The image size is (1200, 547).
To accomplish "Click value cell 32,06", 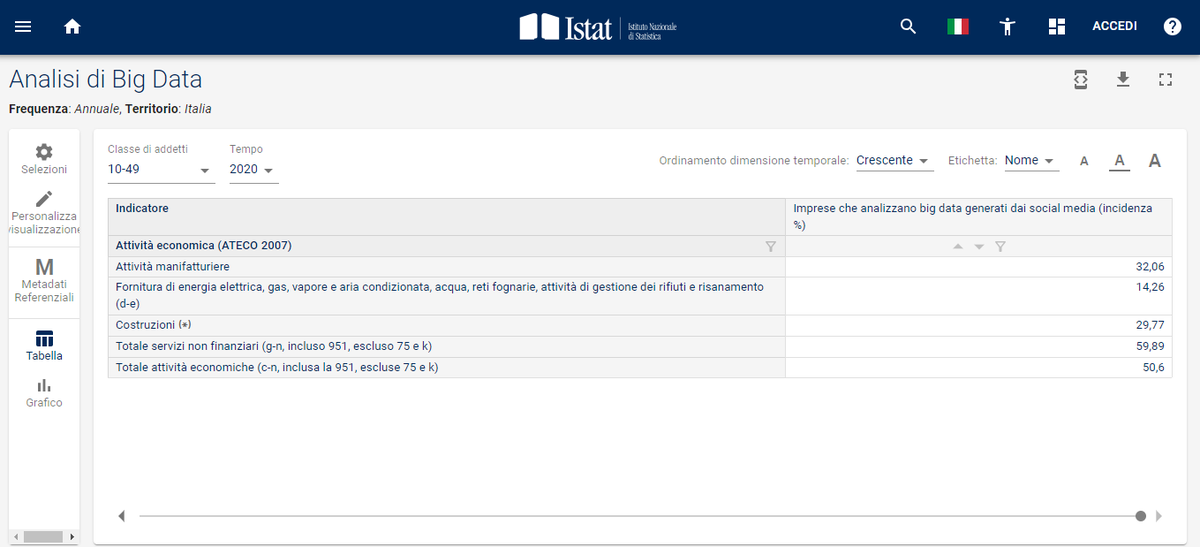I will [979, 267].
